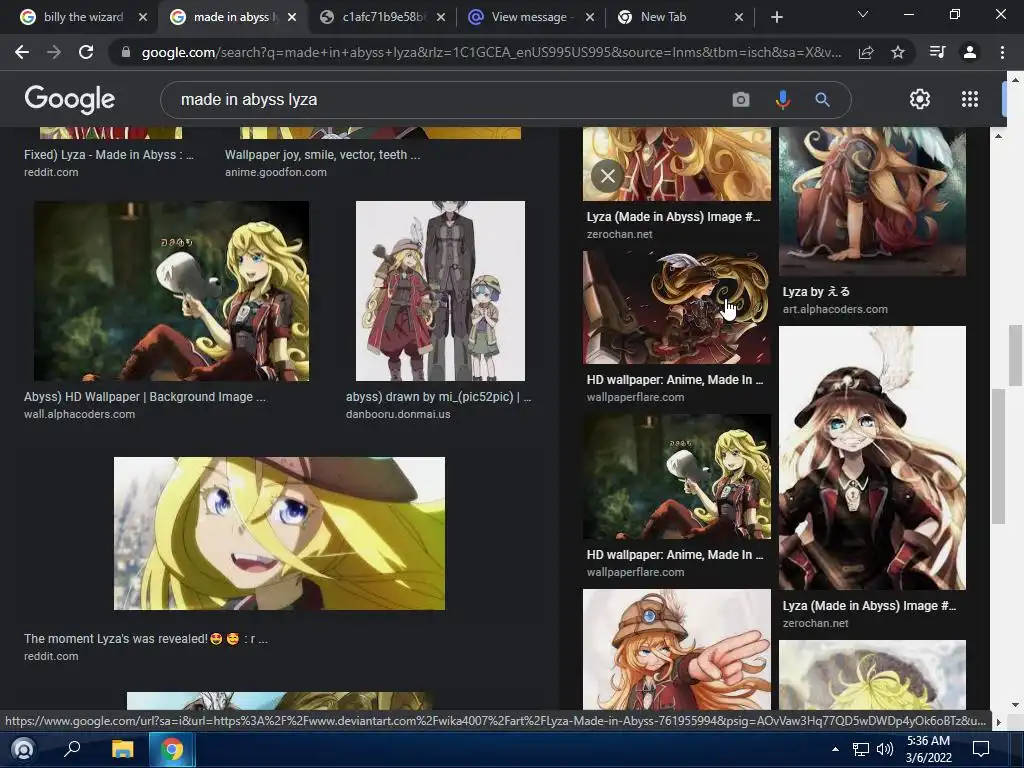
Task: Open a new browser tab
Action: pyautogui.click(x=776, y=17)
